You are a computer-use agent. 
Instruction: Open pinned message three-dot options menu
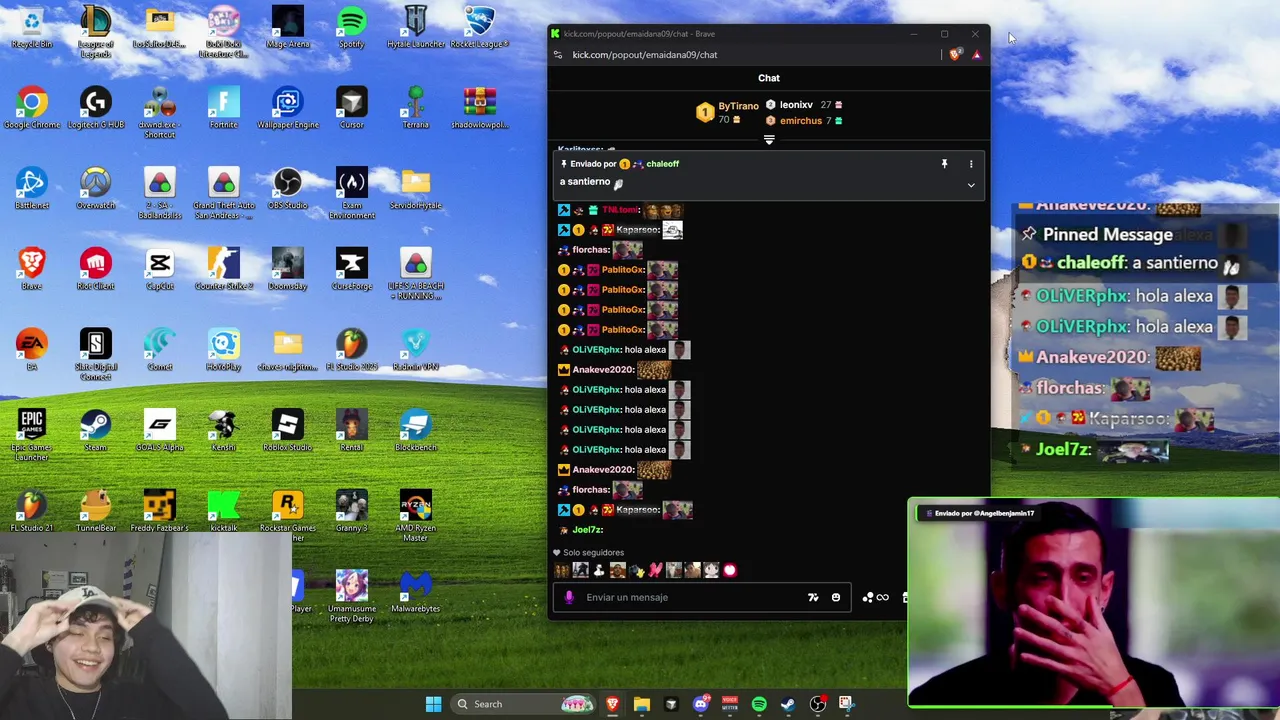pos(970,164)
